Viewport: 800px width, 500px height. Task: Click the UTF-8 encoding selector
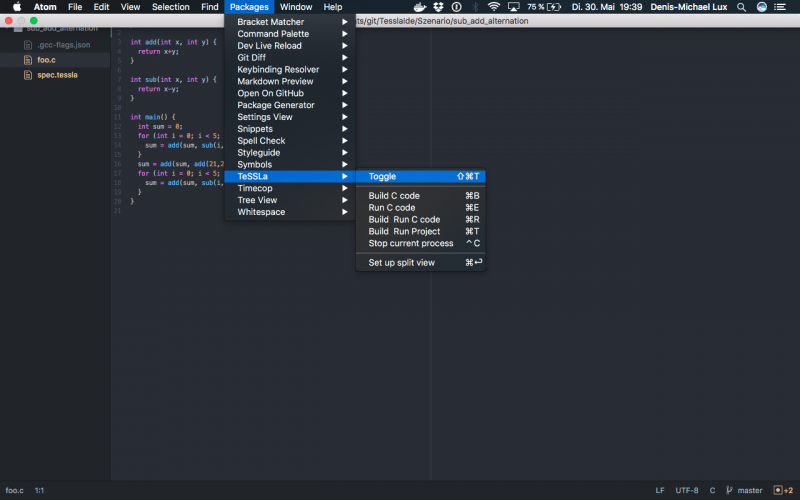[x=687, y=490]
